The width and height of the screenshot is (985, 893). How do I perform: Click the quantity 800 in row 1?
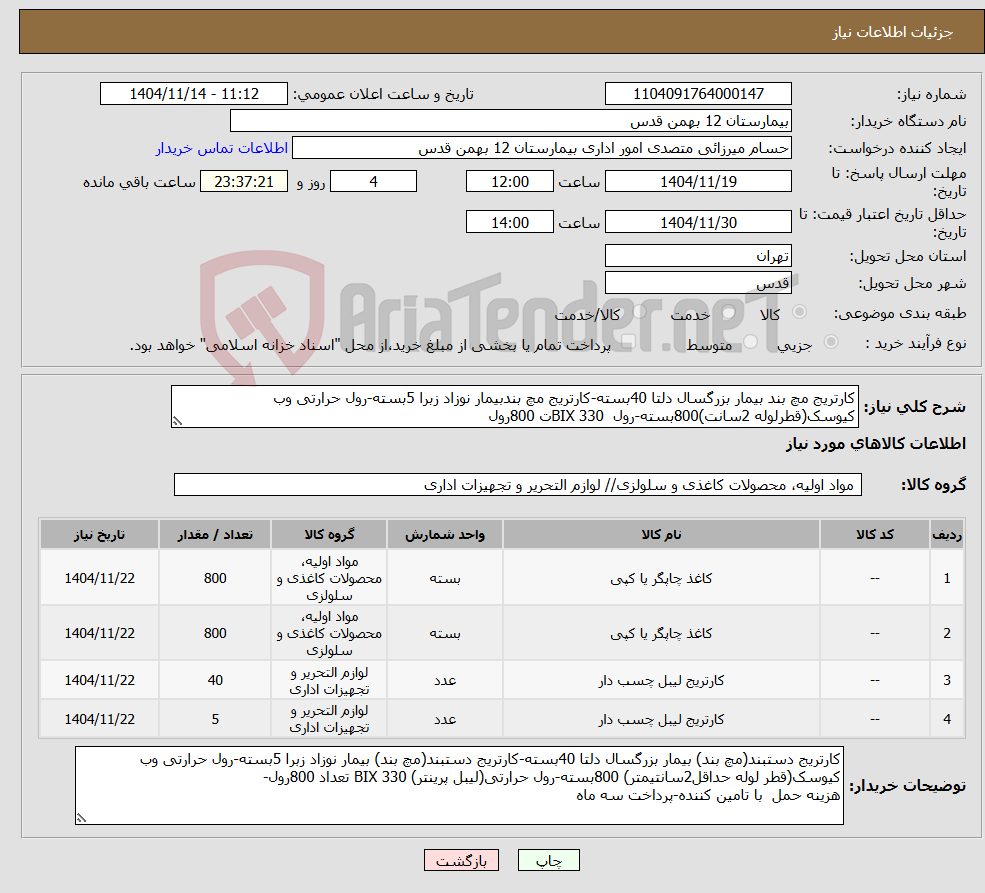tap(215, 578)
